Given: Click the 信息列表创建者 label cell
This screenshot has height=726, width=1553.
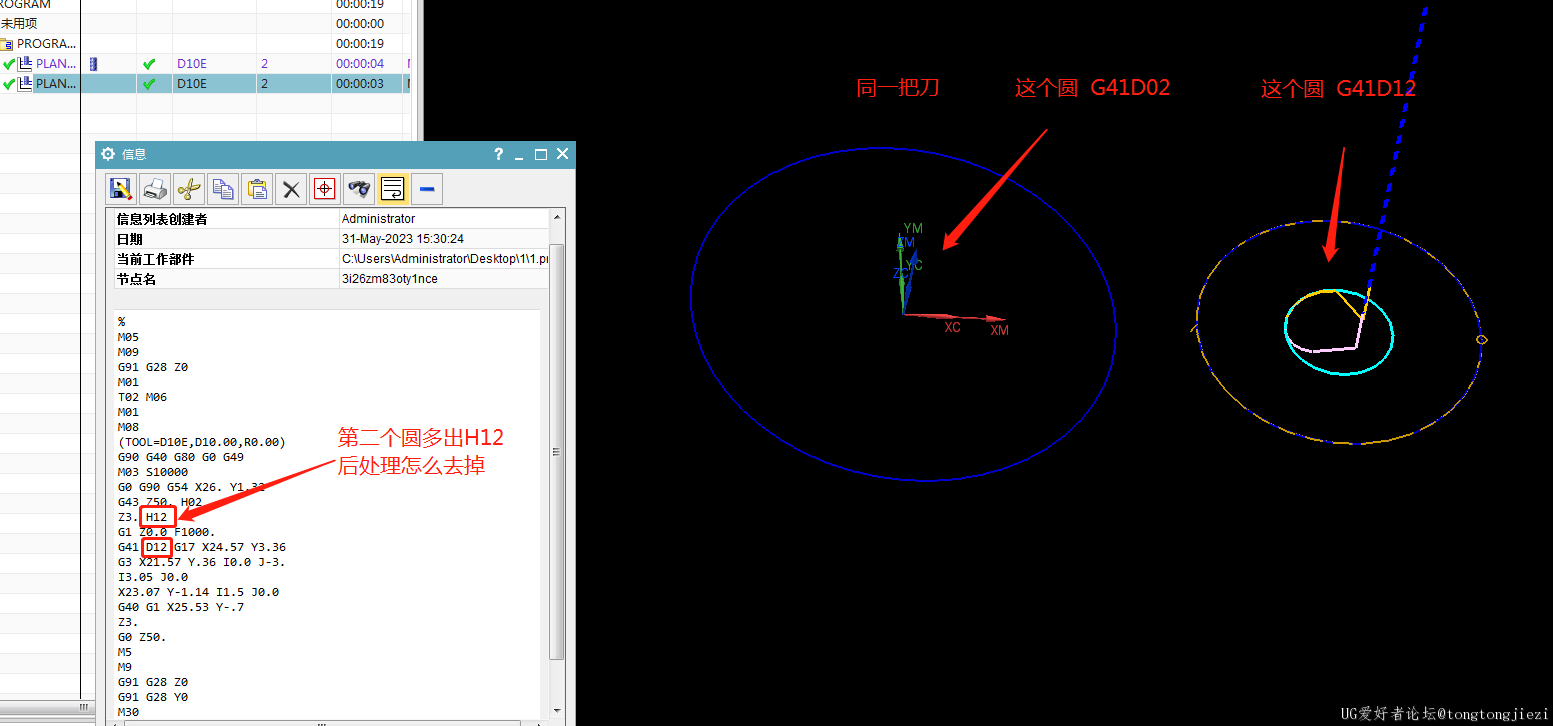Looking at the screenshot, I should click(x=226, y=219).
